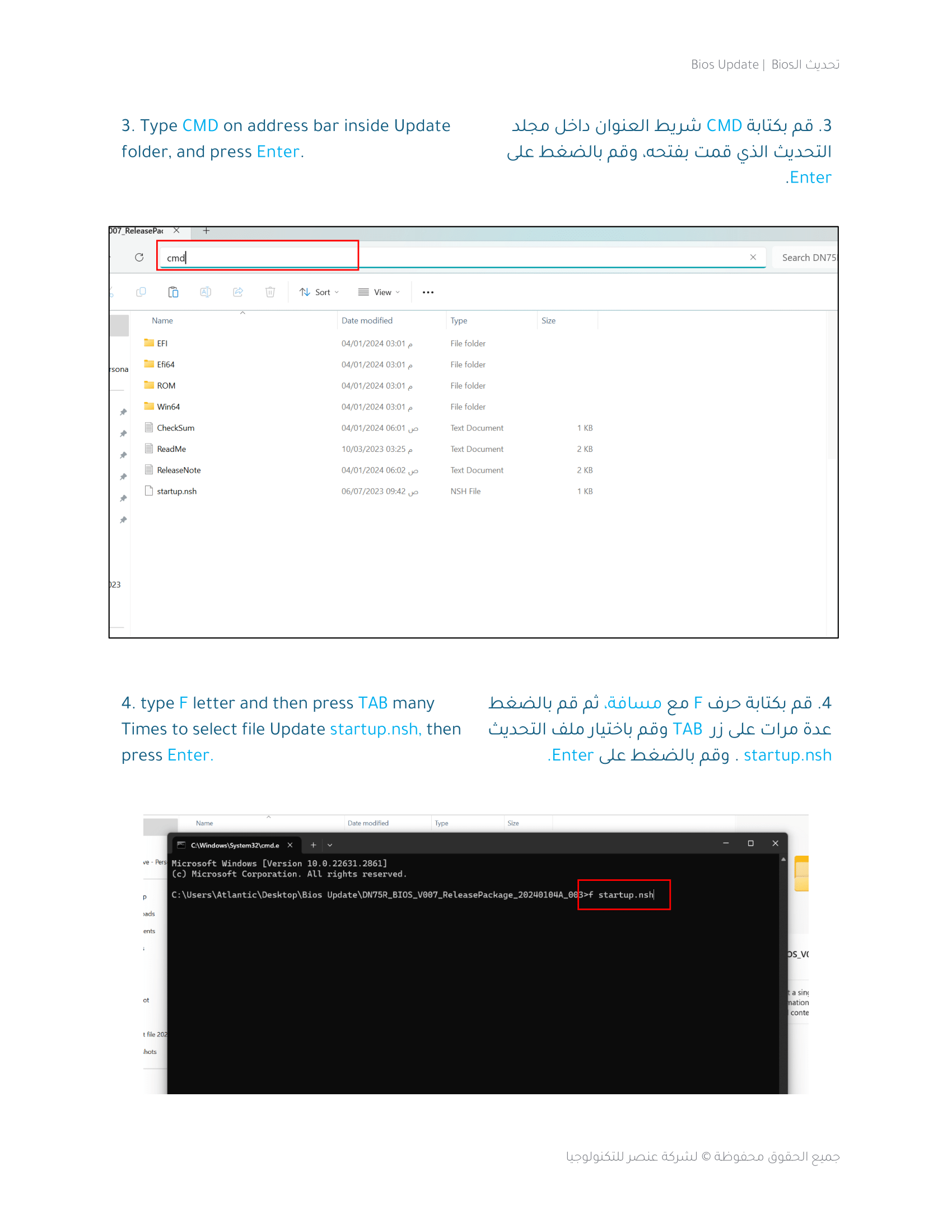Click the Date modified header behind the terminal
This screenshot has height=1232, width=952.
tap(368, 823)
